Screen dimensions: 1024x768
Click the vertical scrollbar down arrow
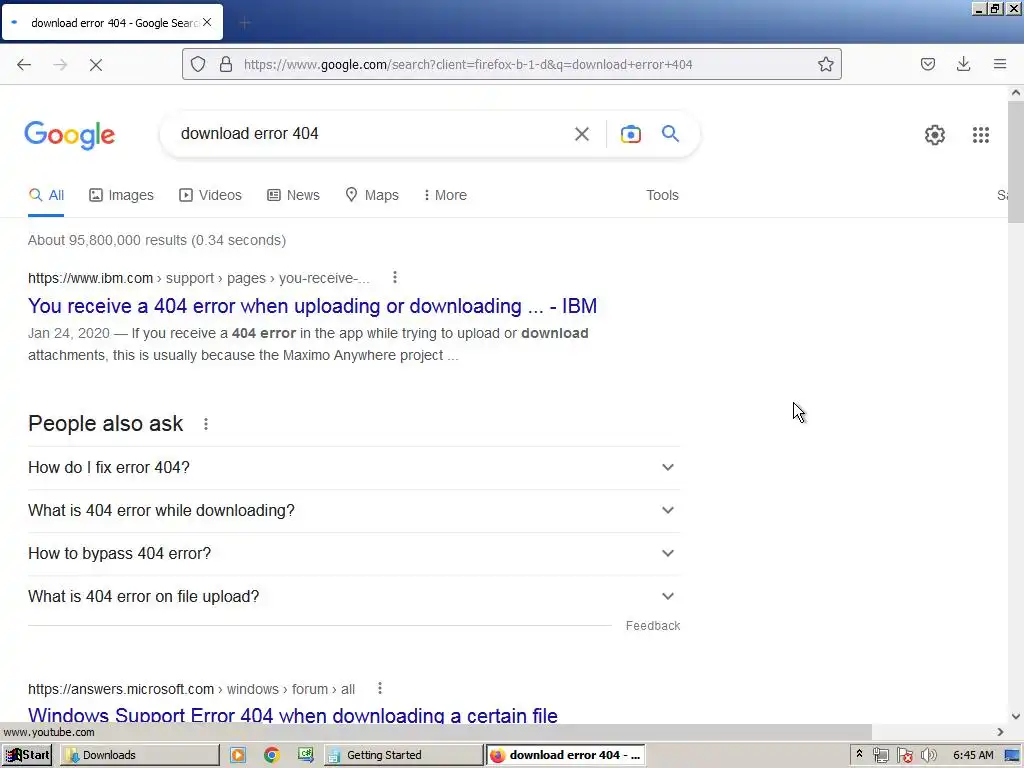(1016, 716)
